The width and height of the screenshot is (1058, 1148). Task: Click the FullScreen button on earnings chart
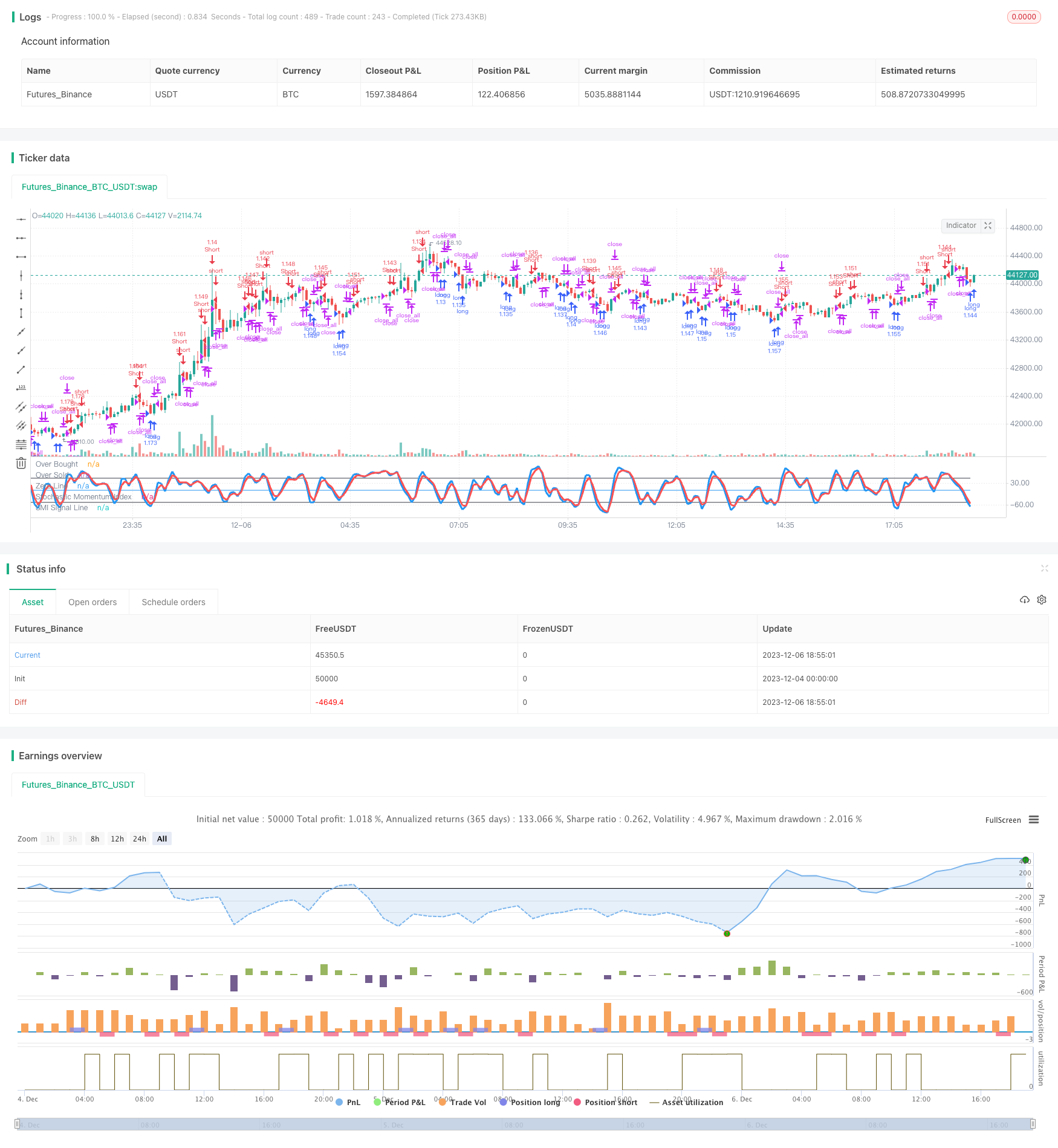click(1003, 820)
